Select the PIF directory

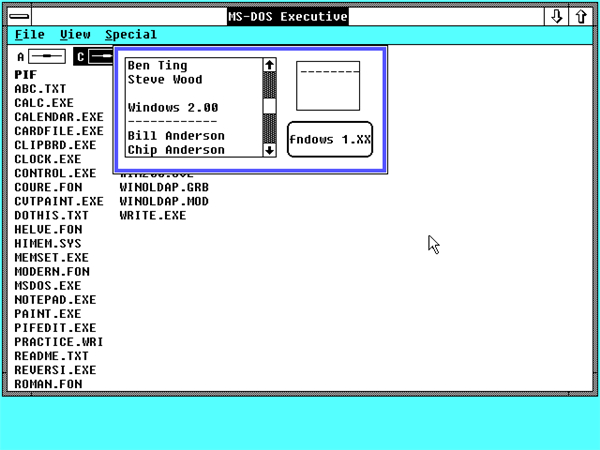click(26, 75)
